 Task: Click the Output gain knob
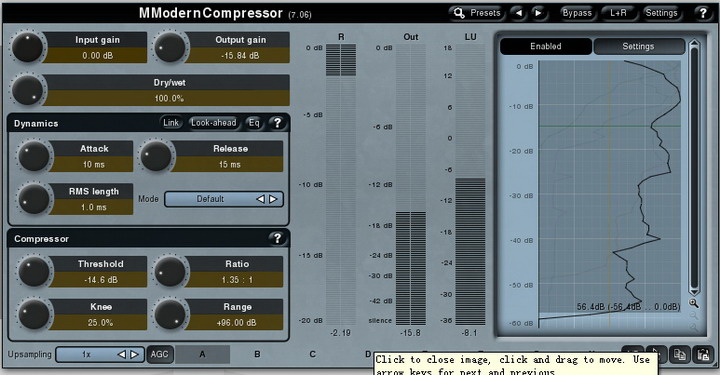(x=170, y=47)
